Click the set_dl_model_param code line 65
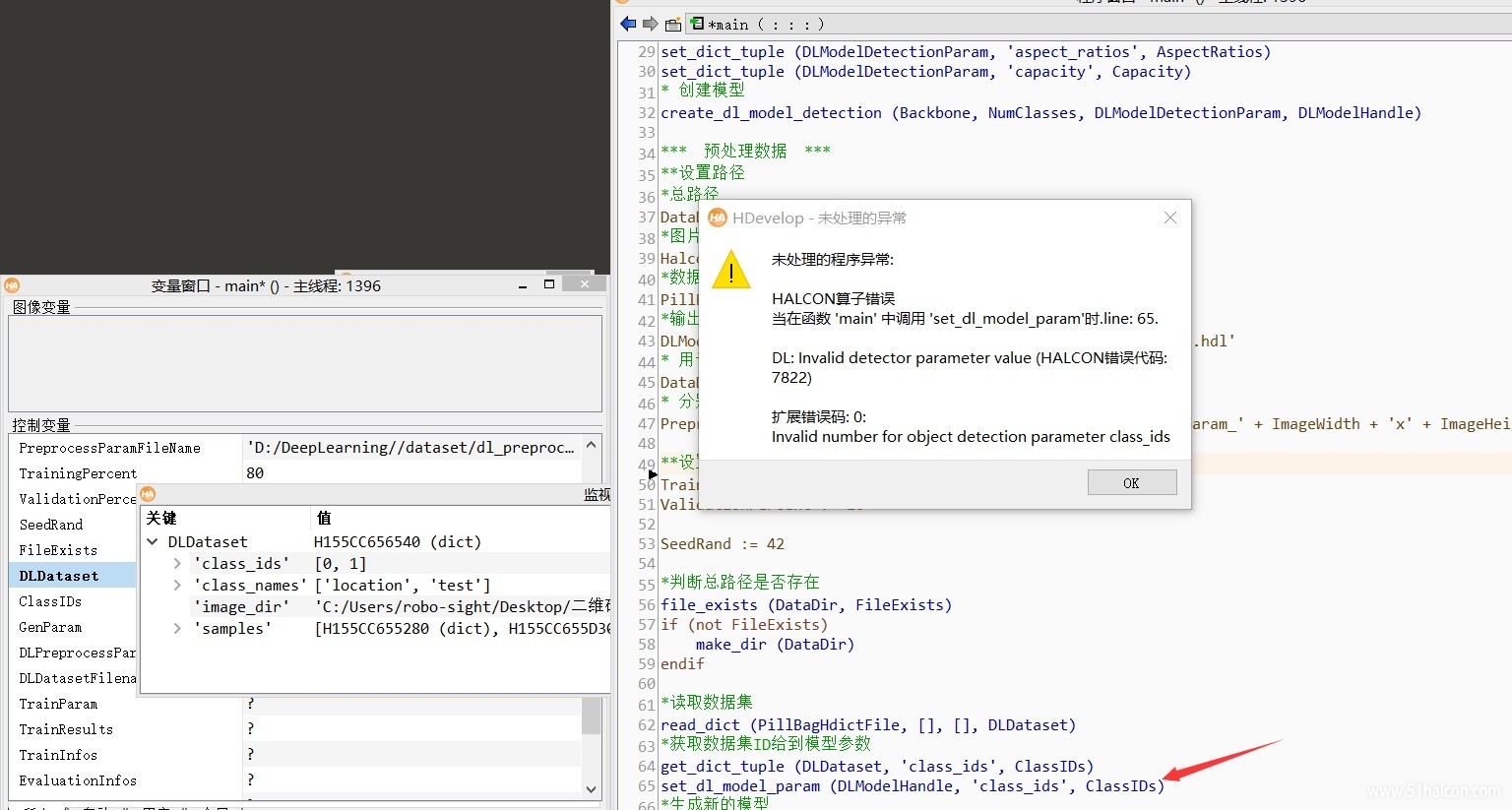 pos(913,786)
